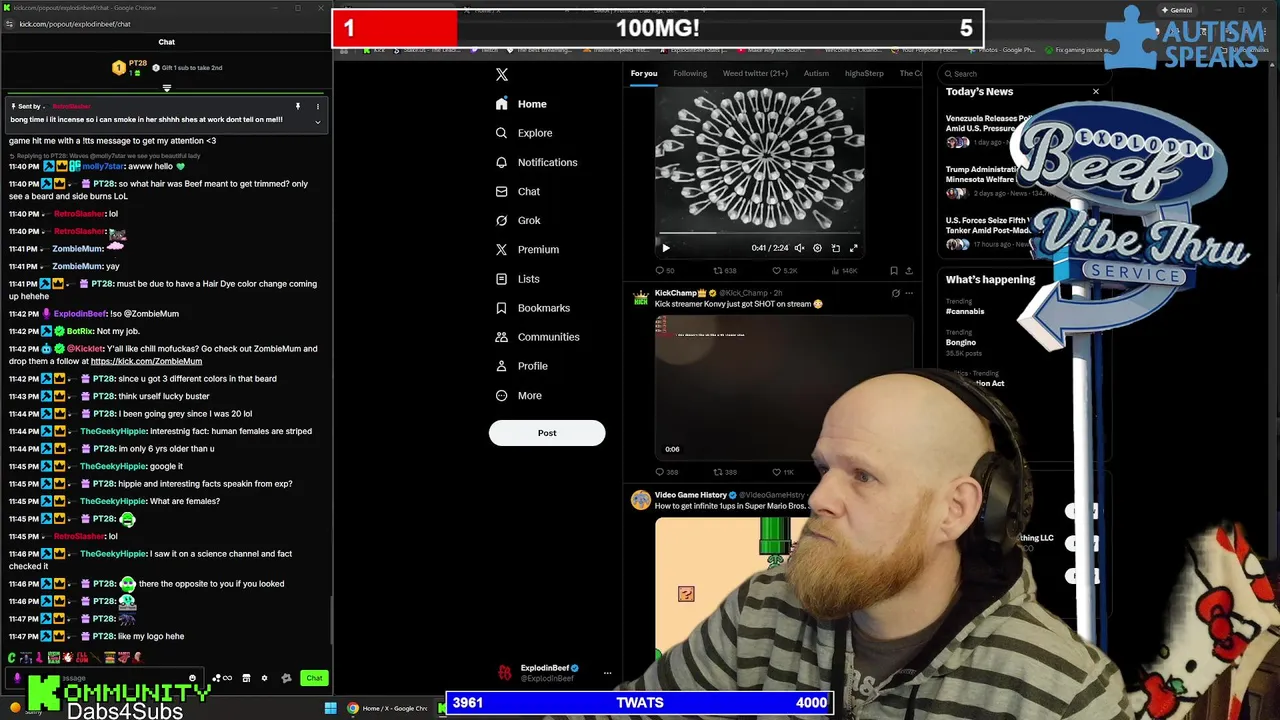Viewport: 1280px width, 720px height.
Task: Open the kick.com/ZombieMum link in chat
Action: pyautogui.click(x=146, y=361)
